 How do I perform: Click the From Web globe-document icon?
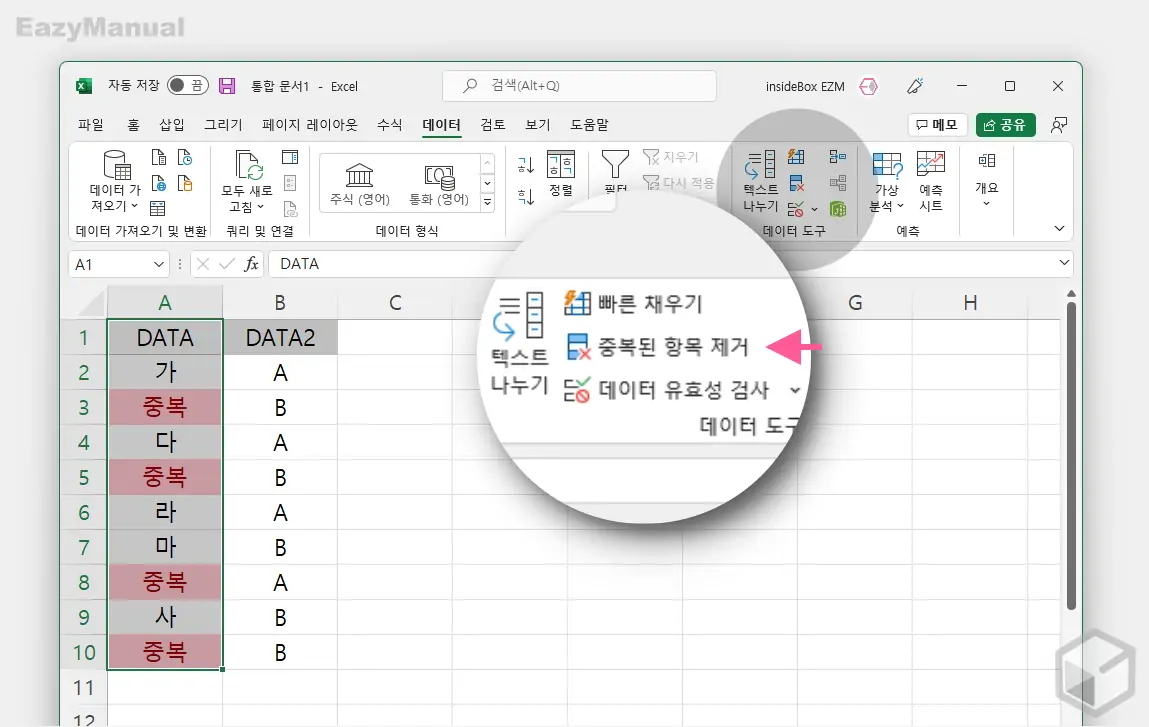[158, 183]
